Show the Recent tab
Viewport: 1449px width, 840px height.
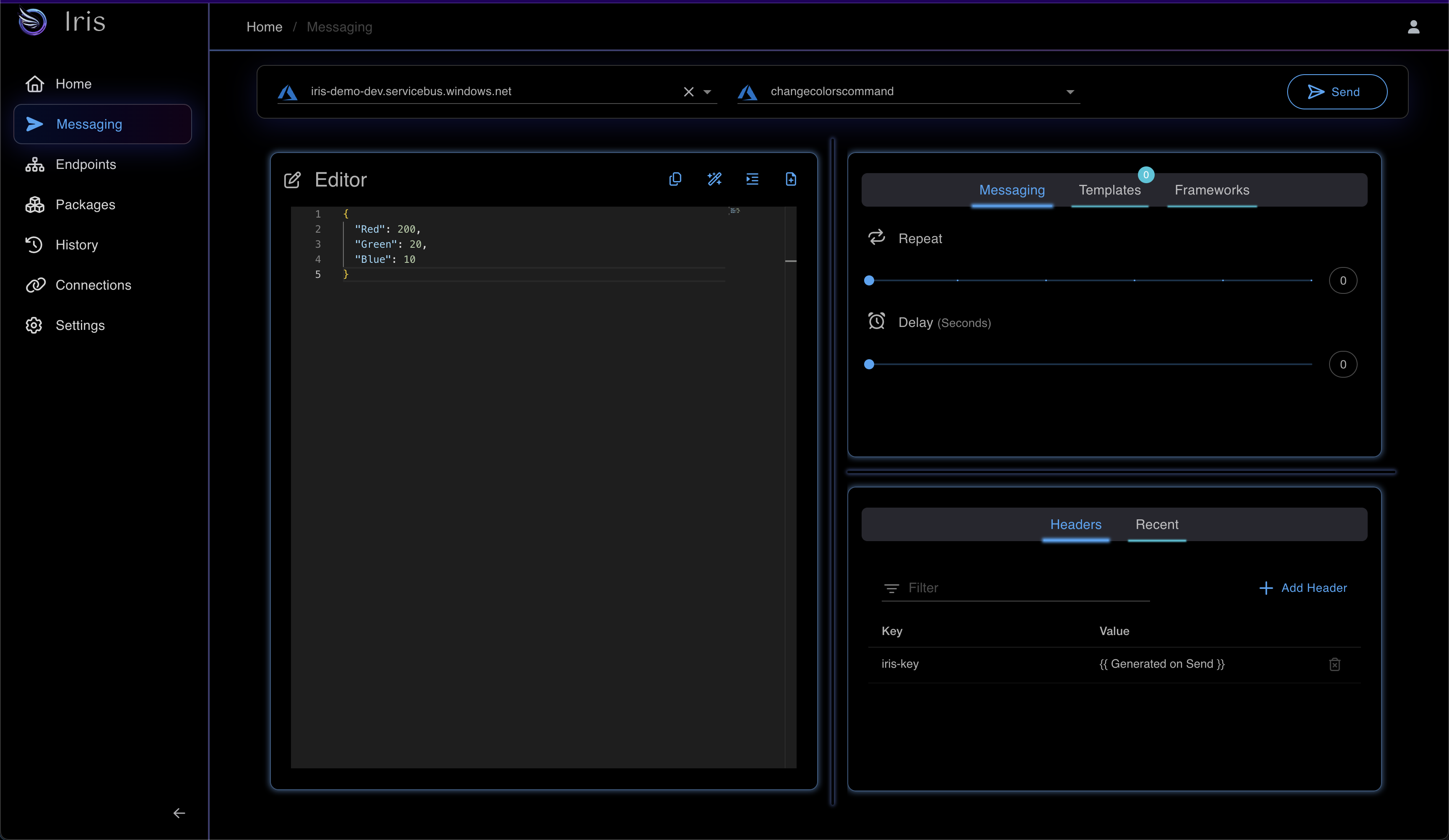pyautogui.click(x=1156, y=524)
